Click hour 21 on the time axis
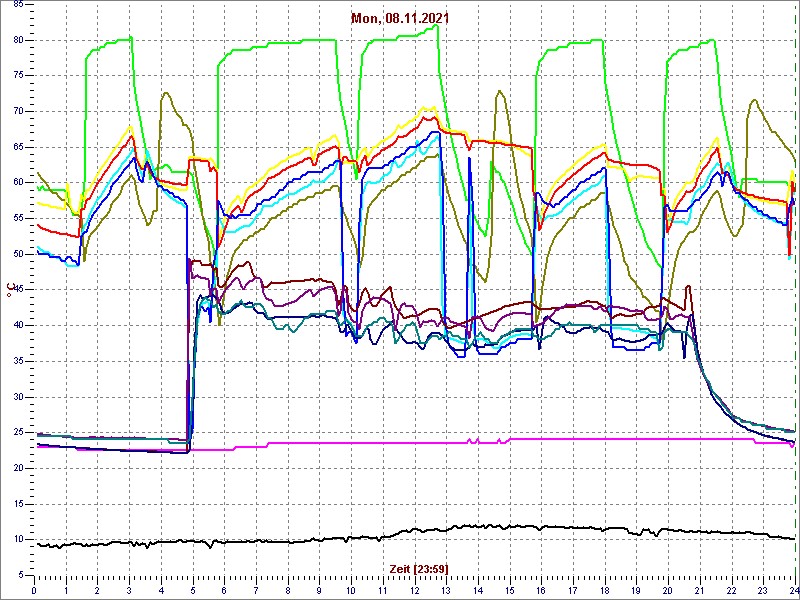The image size is (800, 600). (x=700, y=590)
